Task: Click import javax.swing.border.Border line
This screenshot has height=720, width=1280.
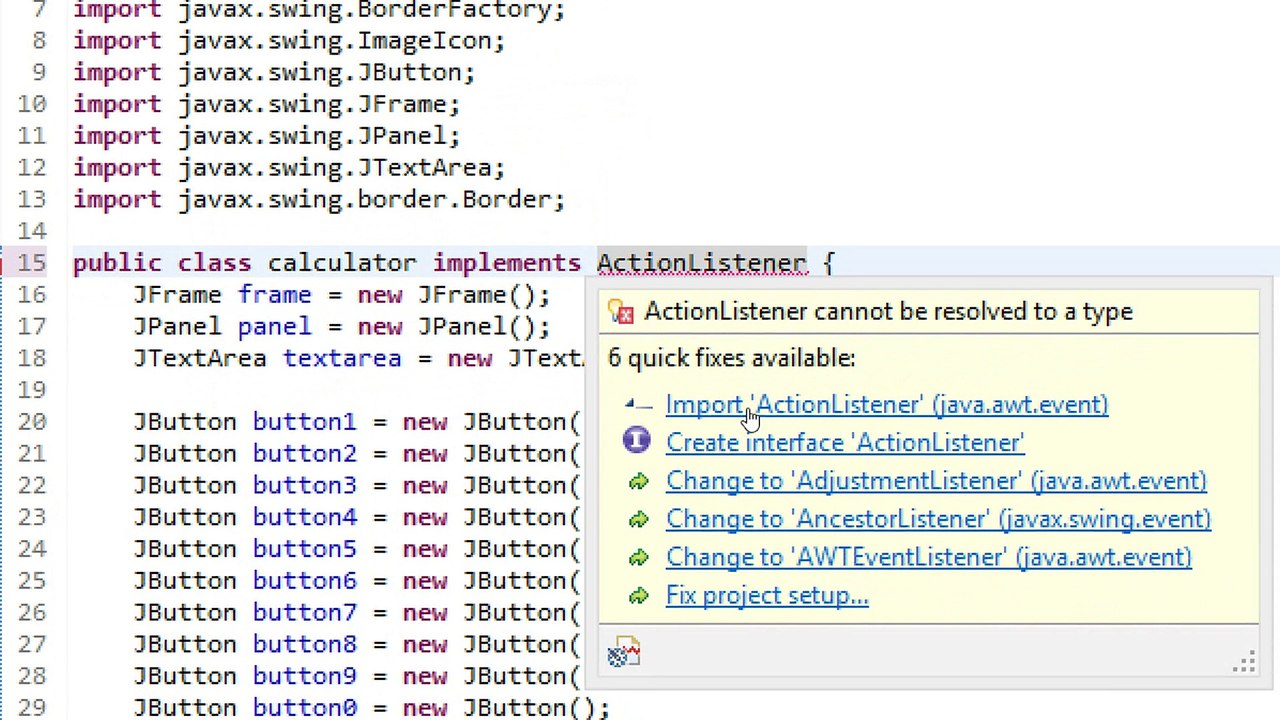Action: click(x=319, y=199)
